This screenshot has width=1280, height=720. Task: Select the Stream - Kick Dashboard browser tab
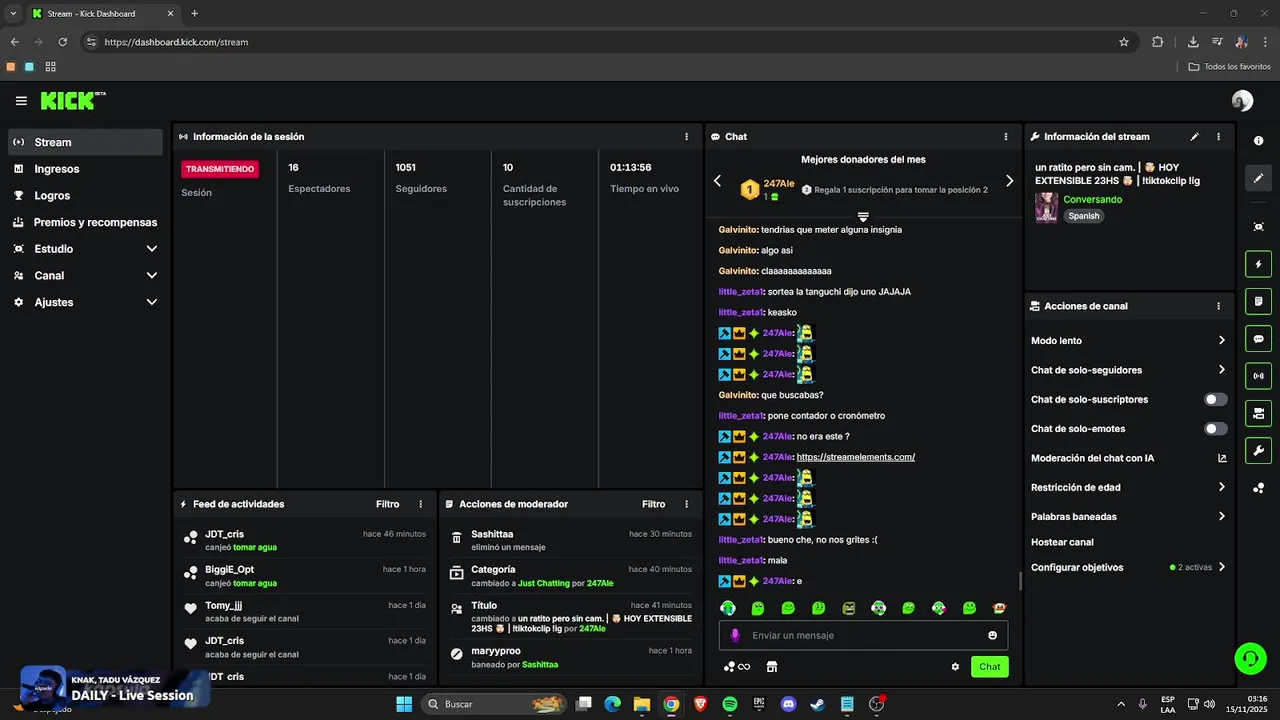point(103,13)
